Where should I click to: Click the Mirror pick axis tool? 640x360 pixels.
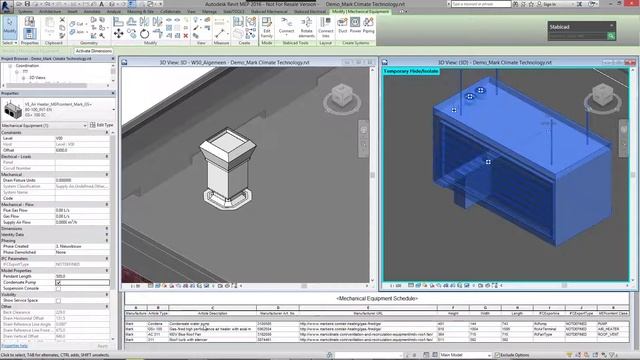click(x=144, y=21)
